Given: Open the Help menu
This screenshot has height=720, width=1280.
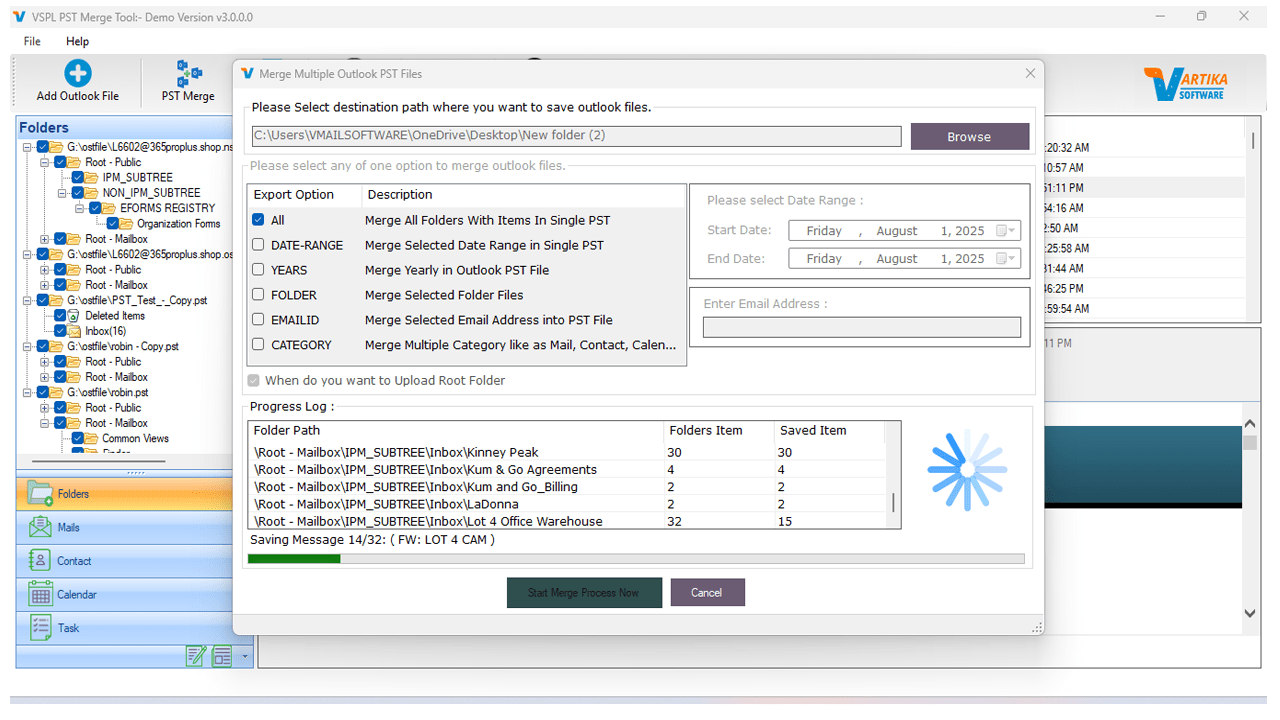Looking at the screenshot, I should (x=77, y=41).
